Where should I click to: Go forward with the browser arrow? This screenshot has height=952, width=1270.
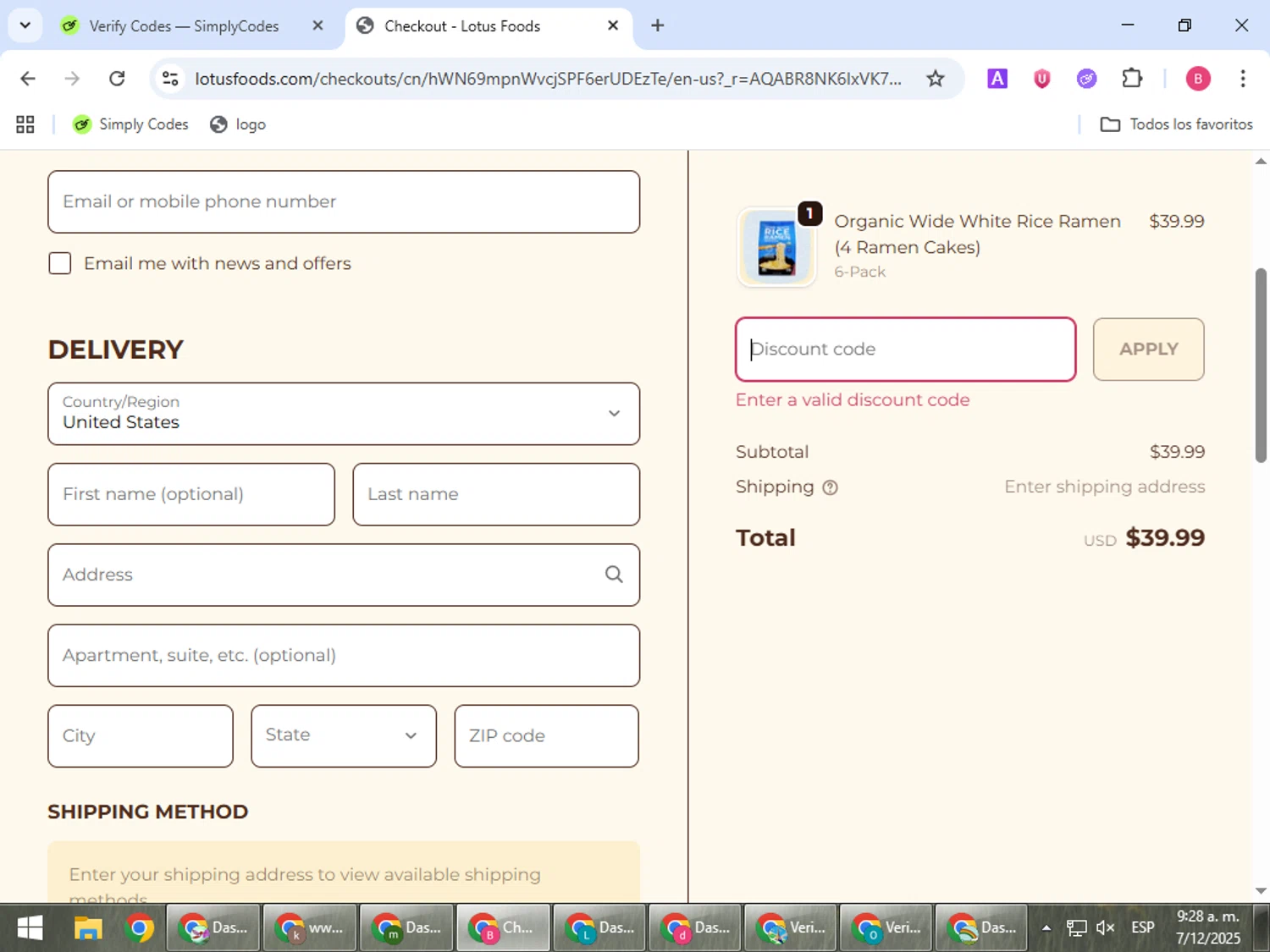(x=72, y=79)
